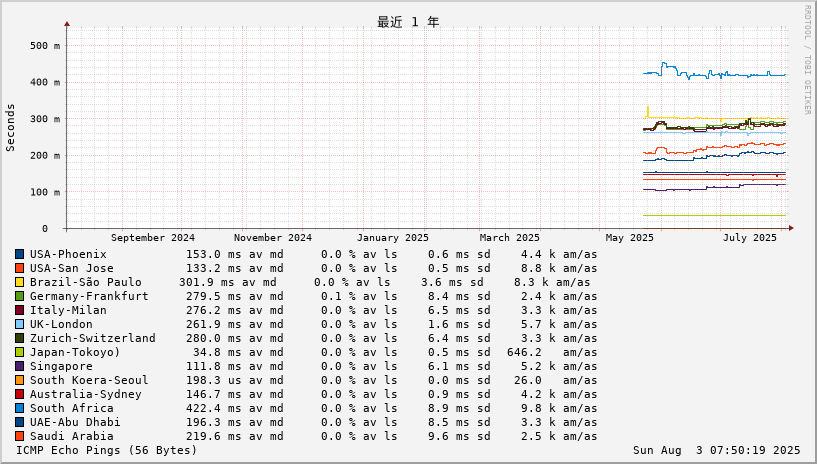Click the '133.2 ms' San Jose median value
This screenshot has width=817, height=464.
click(x=214, y=268)
